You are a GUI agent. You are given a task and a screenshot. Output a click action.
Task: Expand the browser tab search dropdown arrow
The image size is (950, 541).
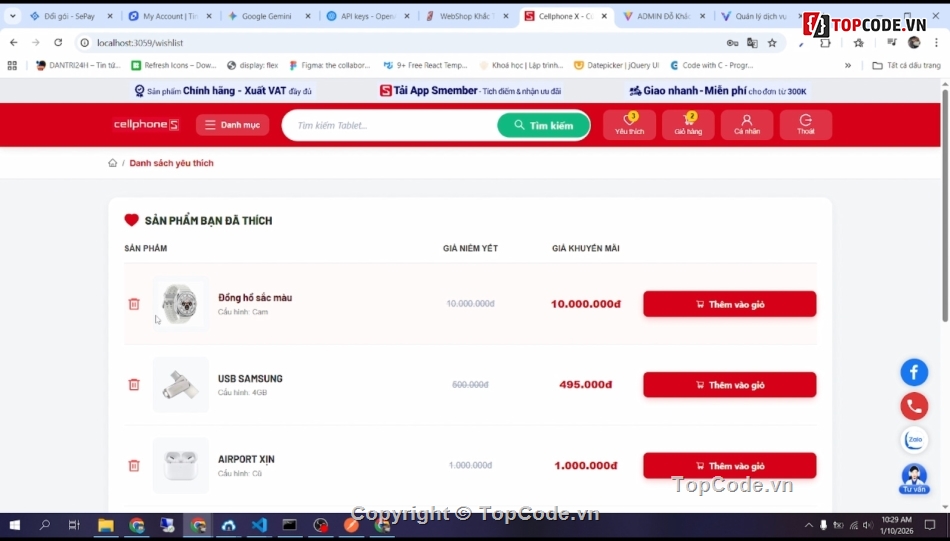pyautogui.click(x=13, y=16)
